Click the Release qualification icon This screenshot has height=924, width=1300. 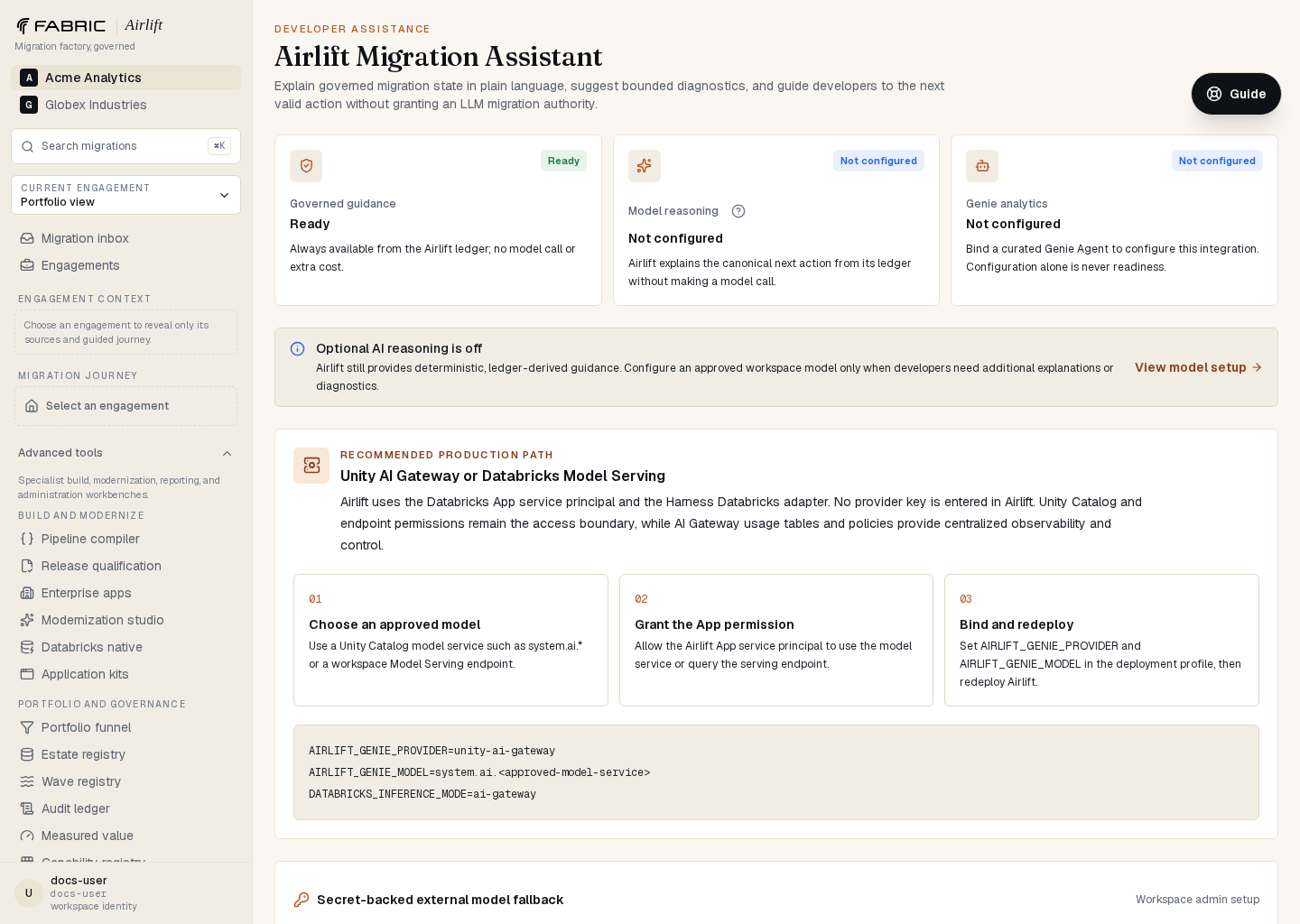[x=27, y=566]
